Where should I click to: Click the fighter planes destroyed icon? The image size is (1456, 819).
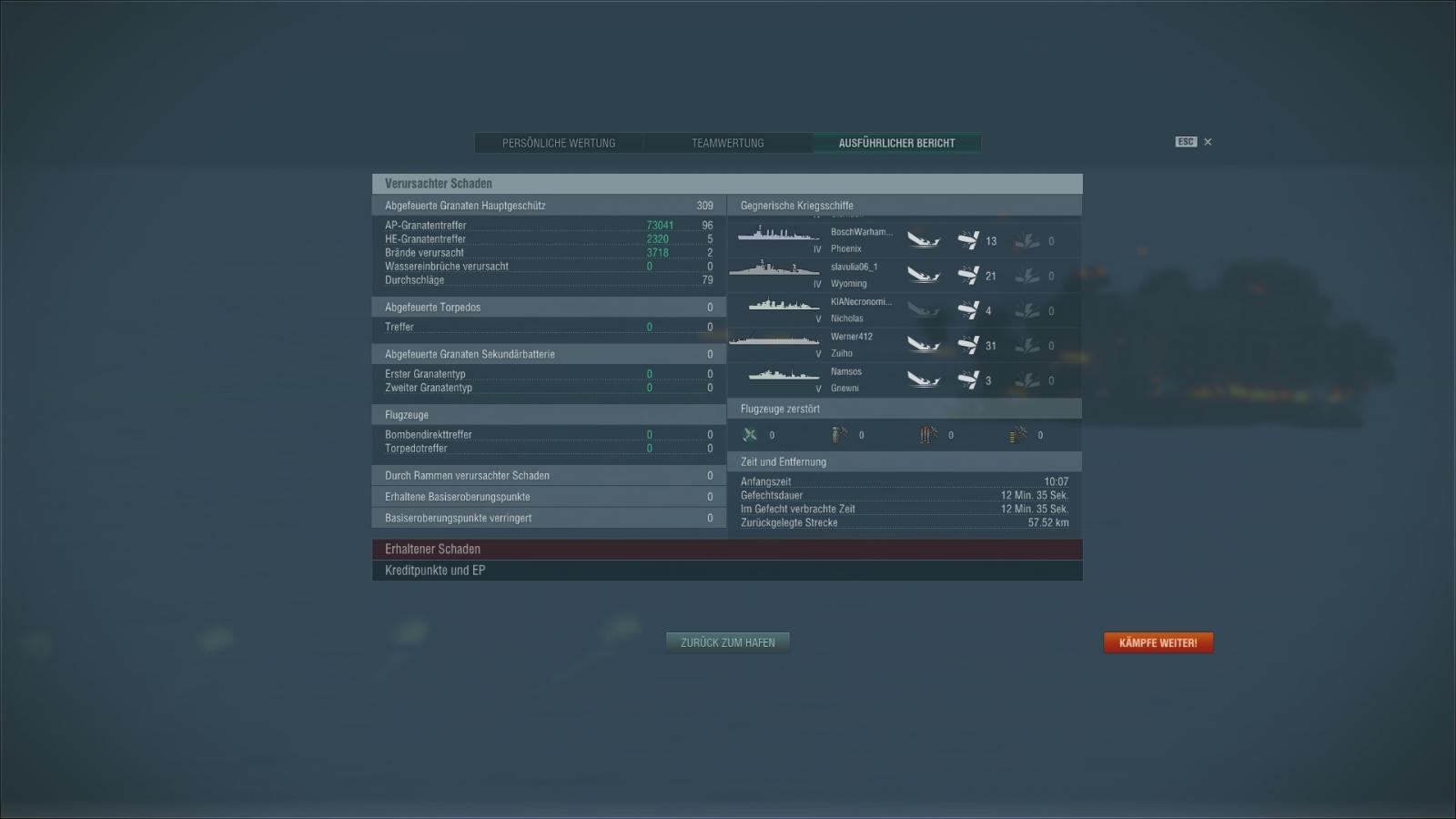750,435
